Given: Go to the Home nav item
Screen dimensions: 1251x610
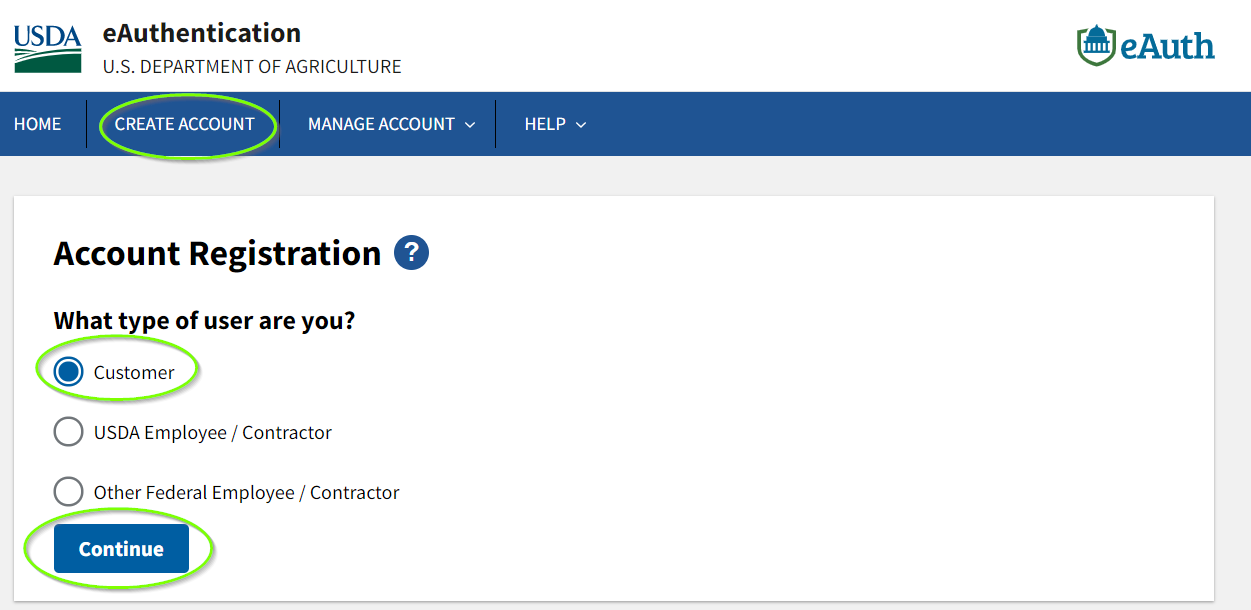Looking at the screenshot, I should [37, 124].
